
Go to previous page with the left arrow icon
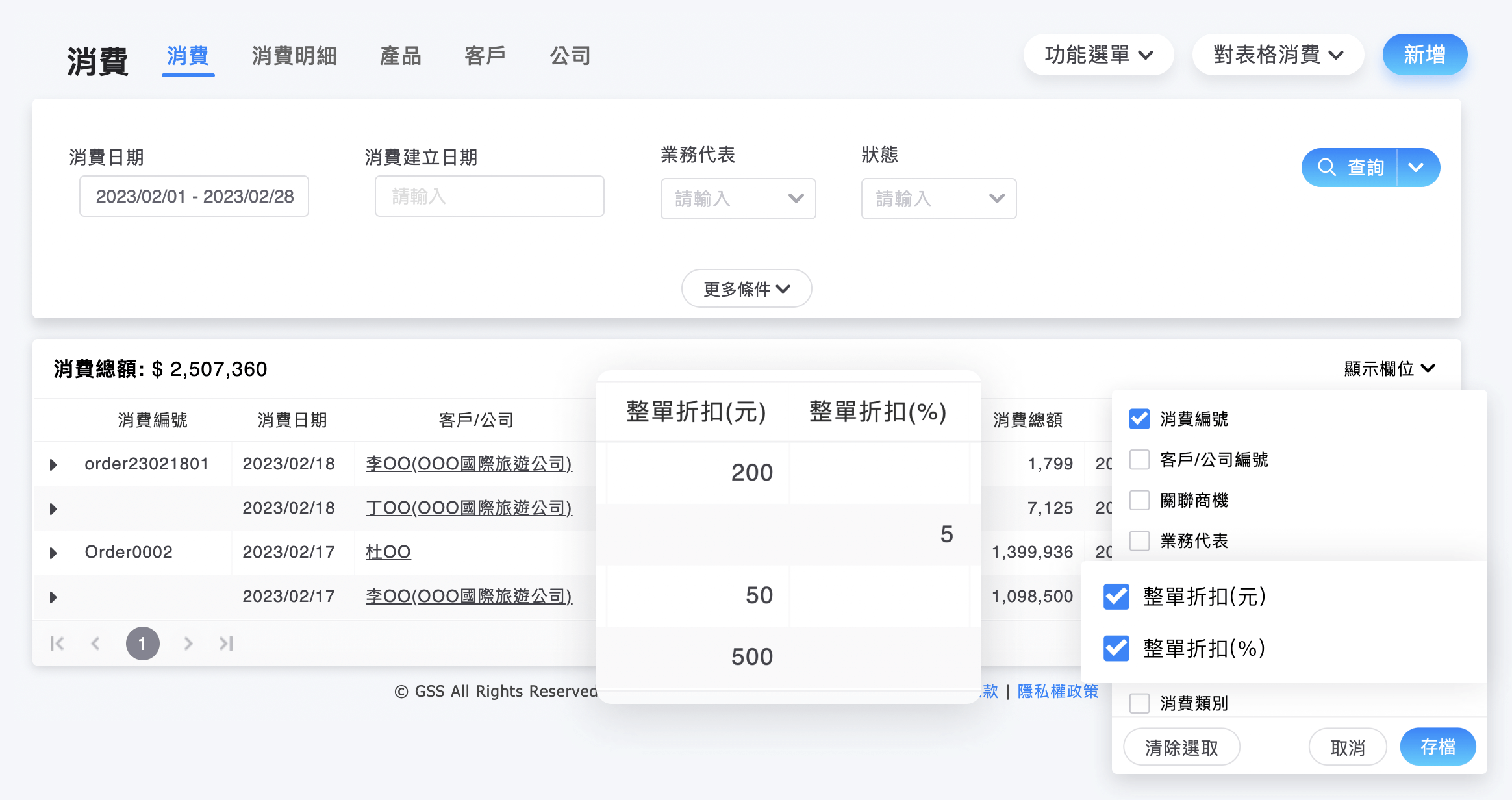pyautogui.click(x=96, y=643)
